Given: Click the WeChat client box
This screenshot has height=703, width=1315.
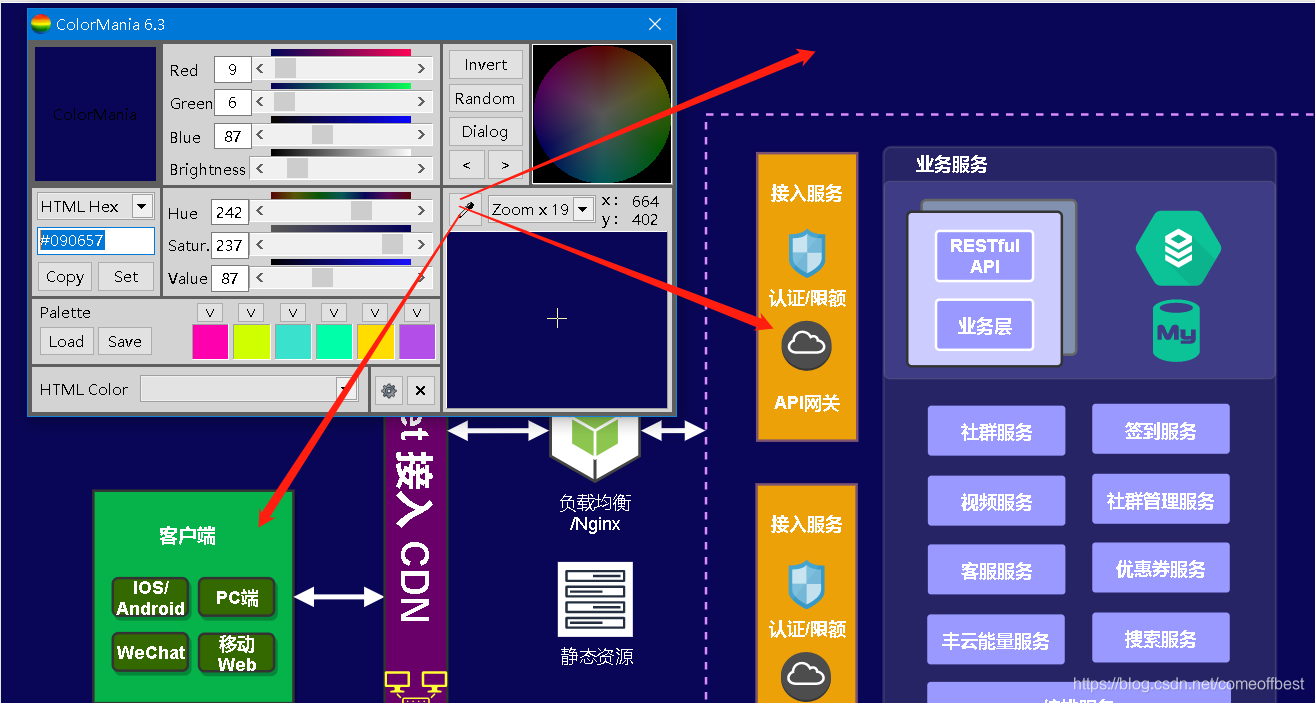Looking at the screenshot, I should click(x=151, y=653).
